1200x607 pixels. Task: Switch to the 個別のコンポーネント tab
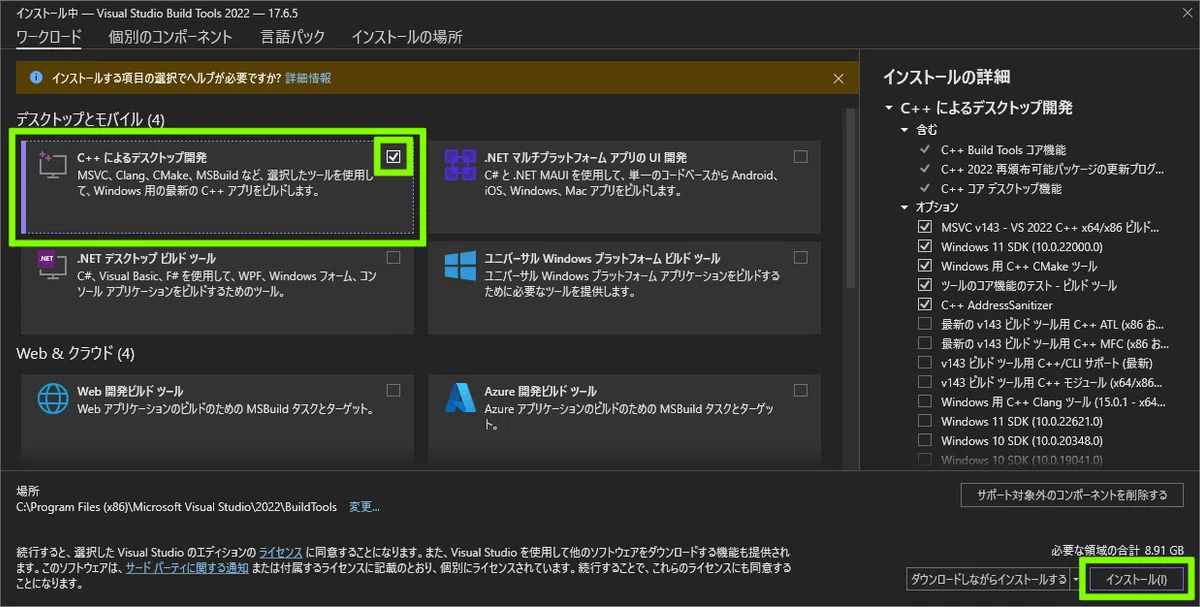coord(171,37)
